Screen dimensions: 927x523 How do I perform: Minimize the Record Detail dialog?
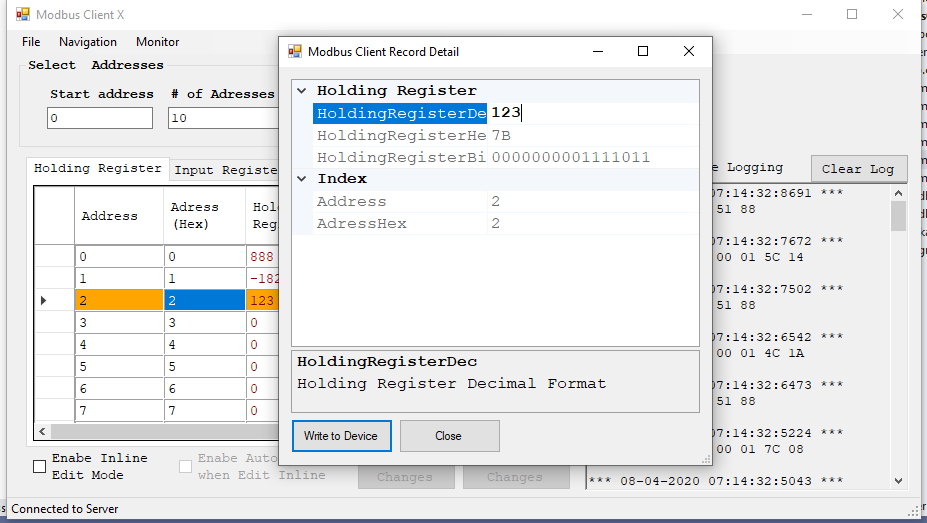pos(598,51)
